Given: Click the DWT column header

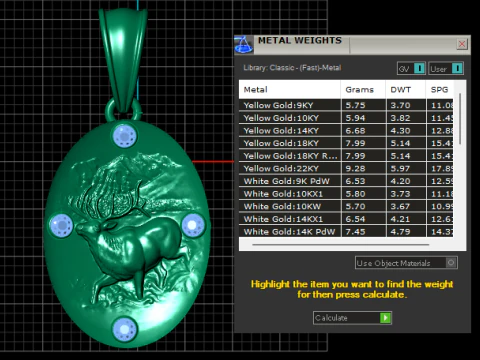Looking at the screenshot, I should [406, 90].
